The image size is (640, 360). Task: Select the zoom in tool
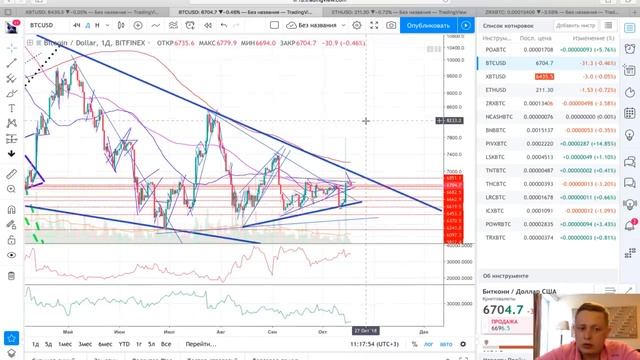(x=11, y=189)
